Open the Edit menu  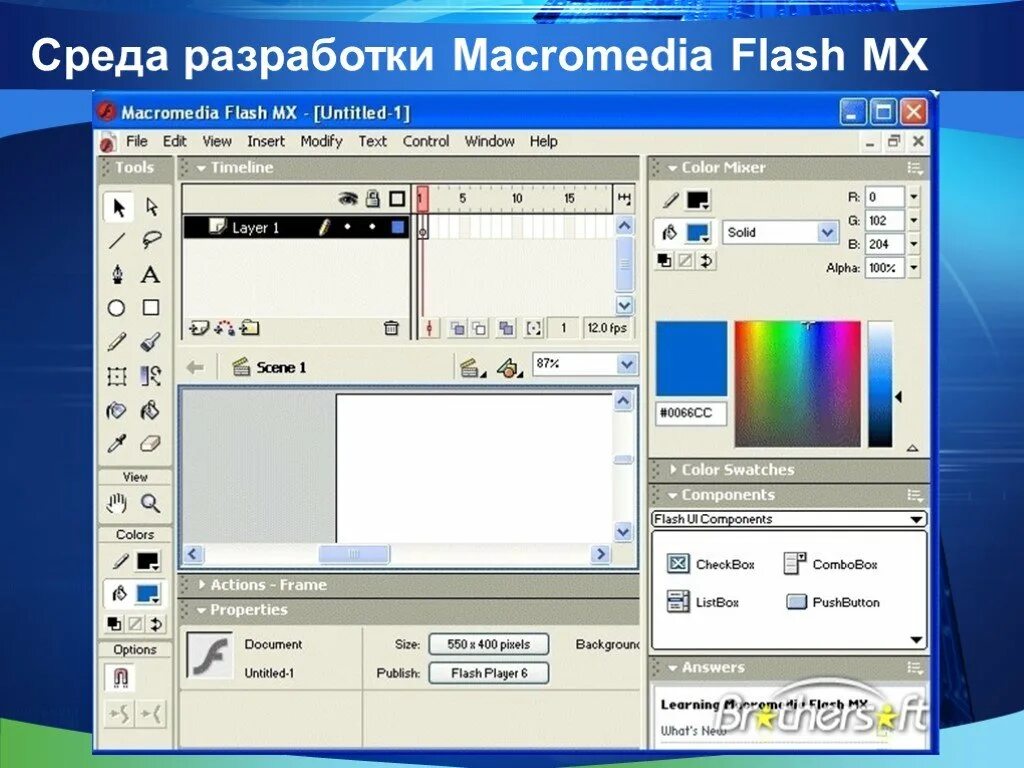coord(174,142)
